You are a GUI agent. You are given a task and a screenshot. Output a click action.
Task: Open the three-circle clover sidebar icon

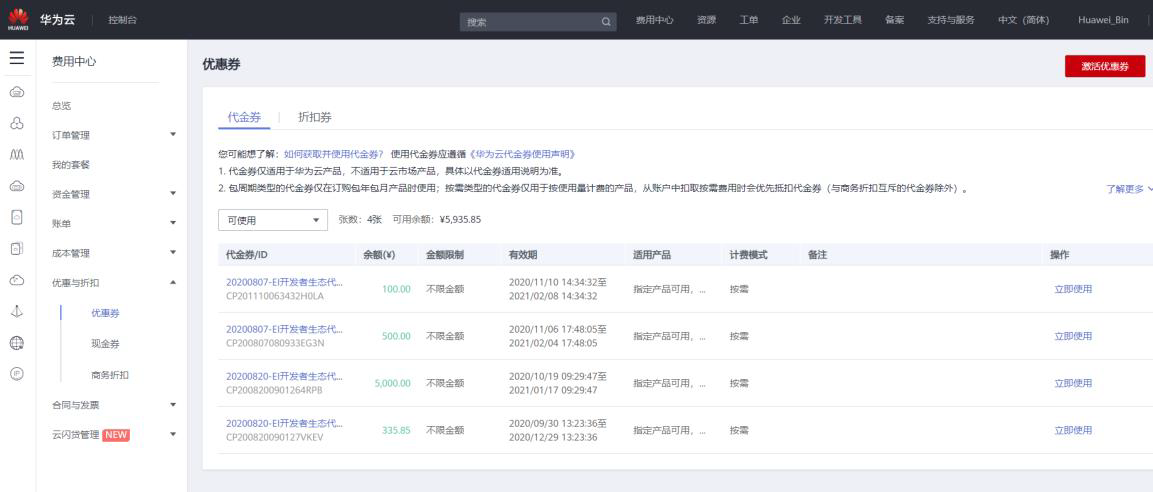tap(17, 124)
